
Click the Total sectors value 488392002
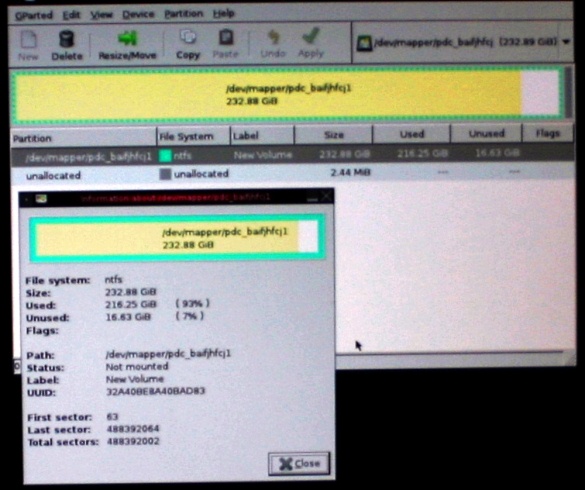pos(133,441)
